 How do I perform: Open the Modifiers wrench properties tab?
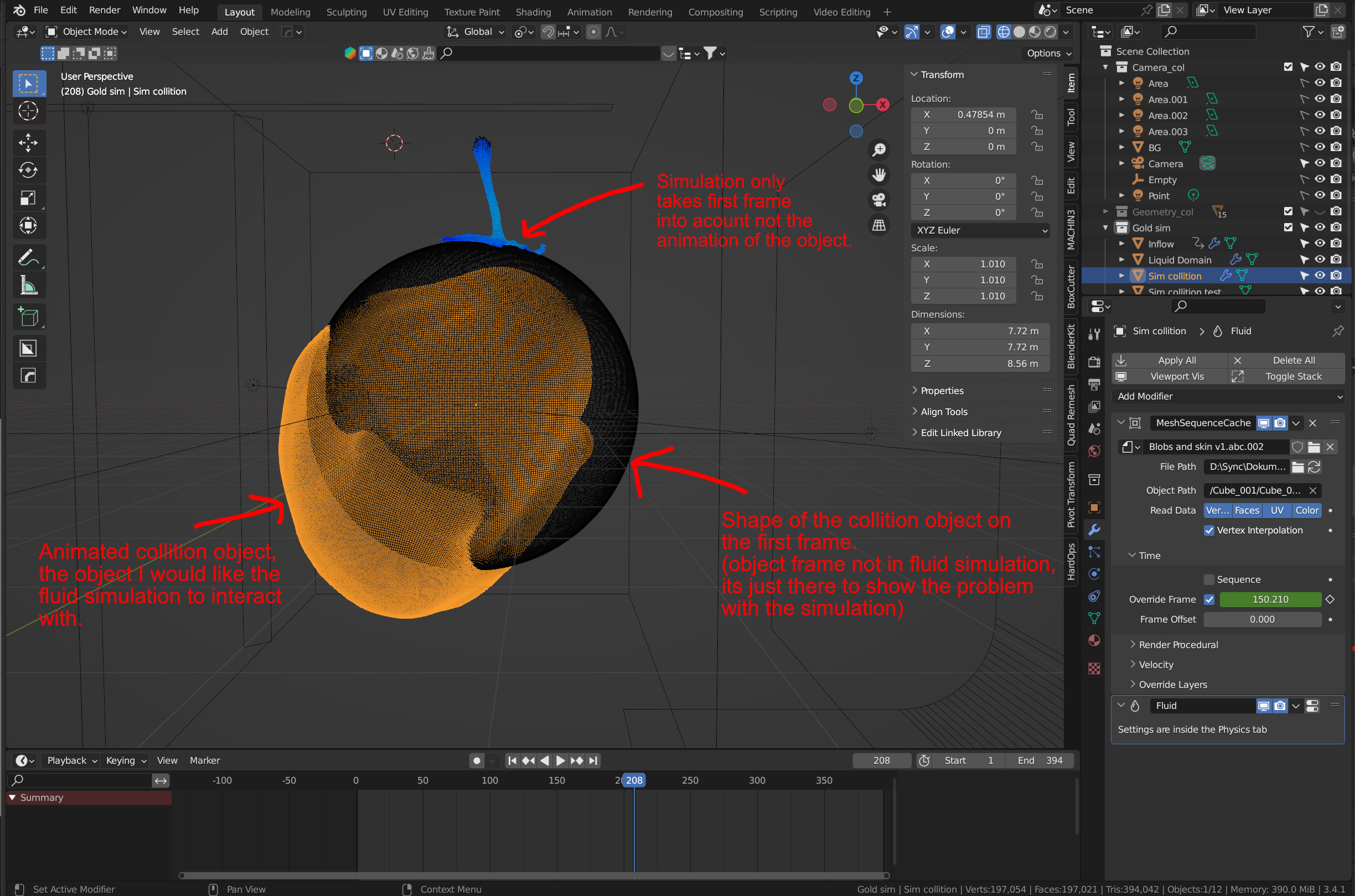tap(1094, 529)
